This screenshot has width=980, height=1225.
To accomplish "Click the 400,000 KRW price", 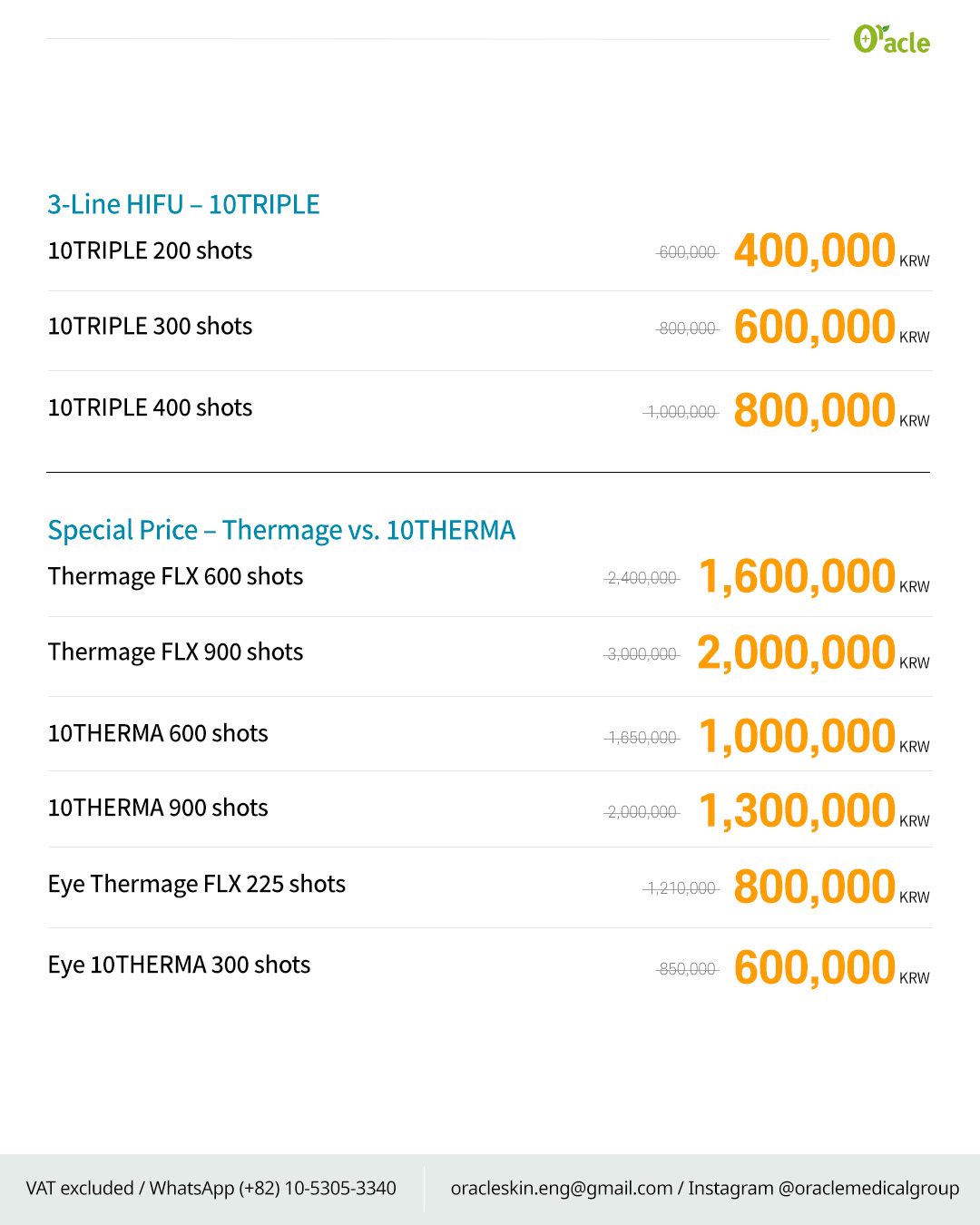I will click(831, 251).
